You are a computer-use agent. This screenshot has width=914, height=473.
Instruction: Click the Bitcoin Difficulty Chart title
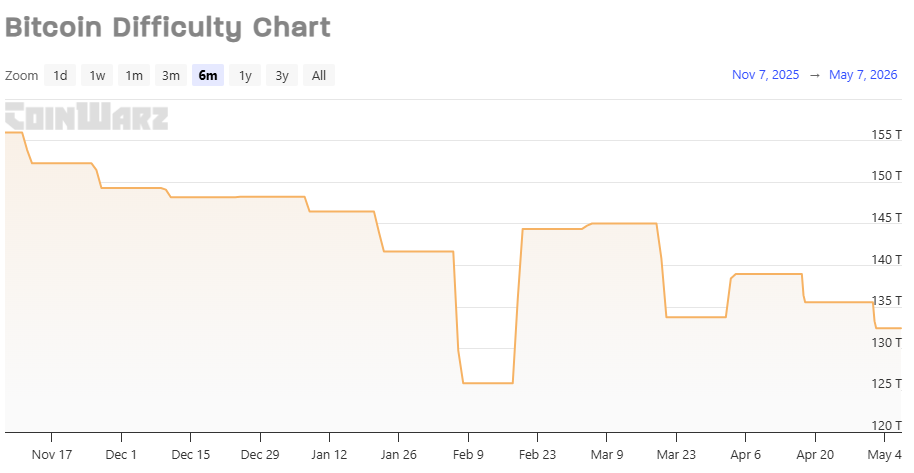point(168,27)
